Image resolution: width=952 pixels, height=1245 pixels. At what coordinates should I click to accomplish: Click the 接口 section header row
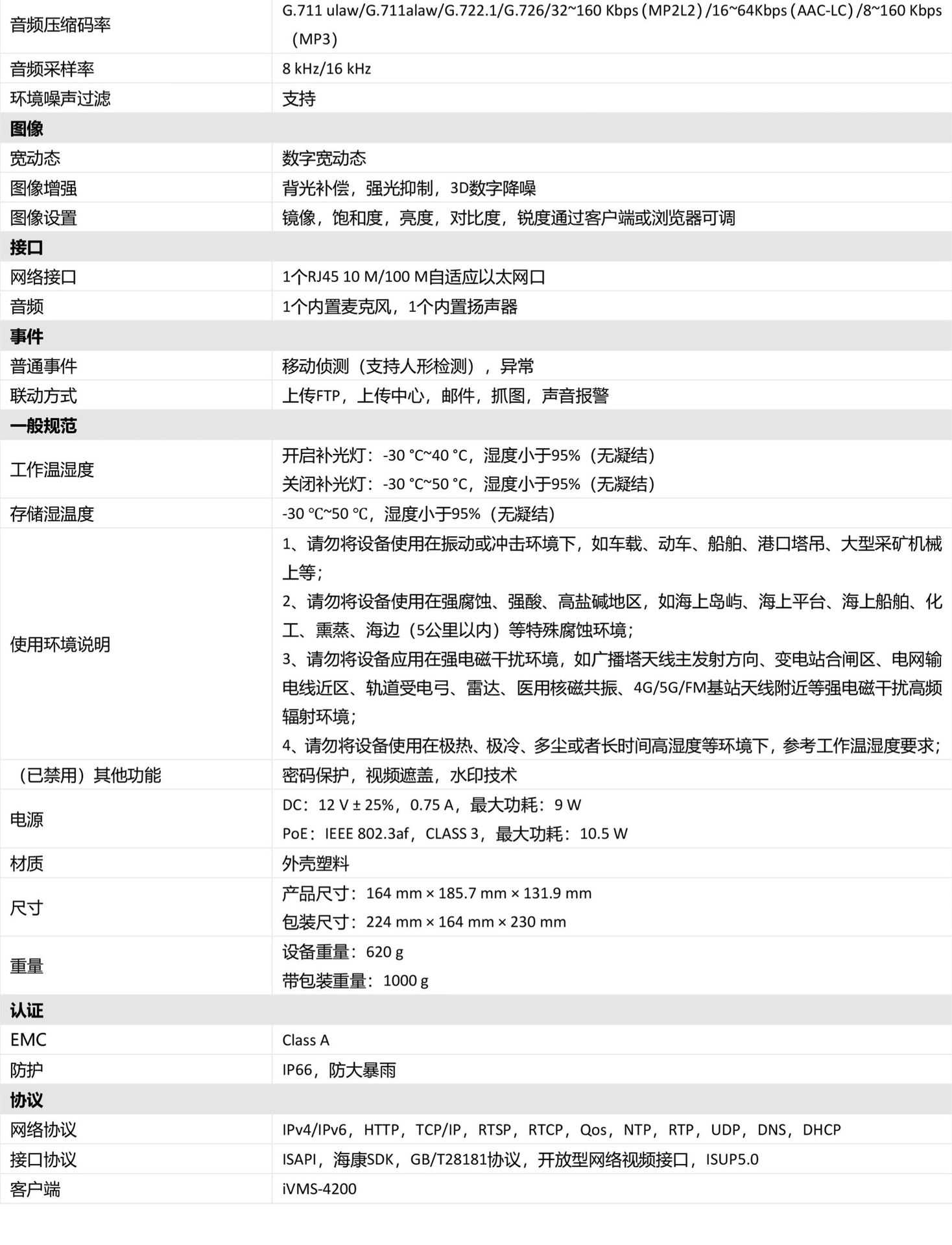[27, 247]
